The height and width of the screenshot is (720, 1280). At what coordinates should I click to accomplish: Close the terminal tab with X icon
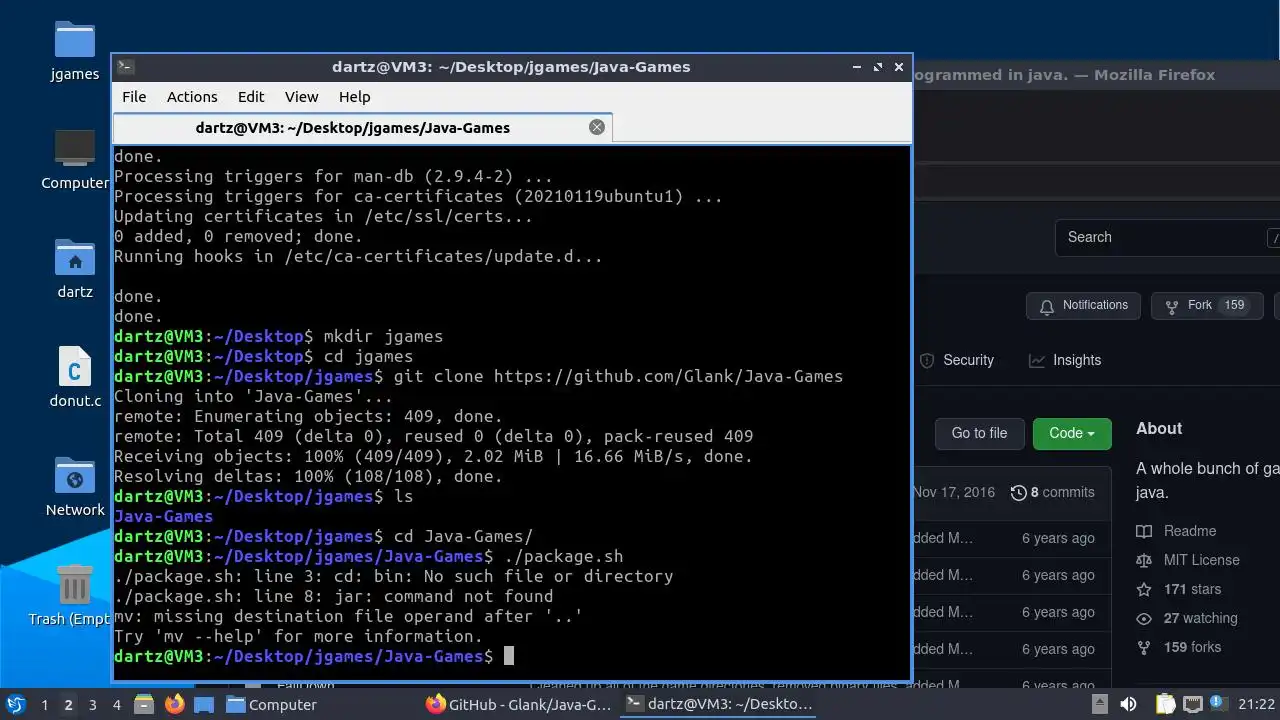[x=597, y=127]
